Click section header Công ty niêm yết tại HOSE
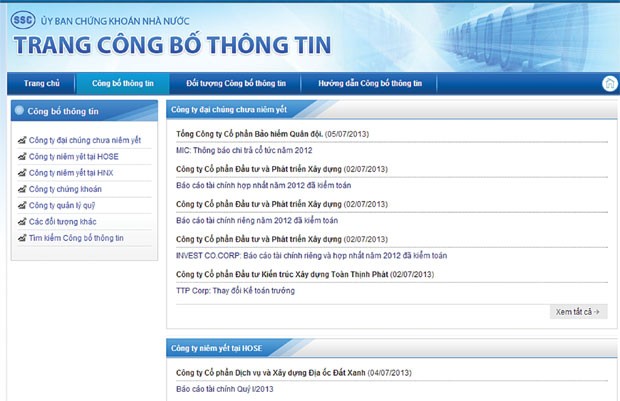Image resolution: width=620 pixels, height=401 pixels. 216,348
